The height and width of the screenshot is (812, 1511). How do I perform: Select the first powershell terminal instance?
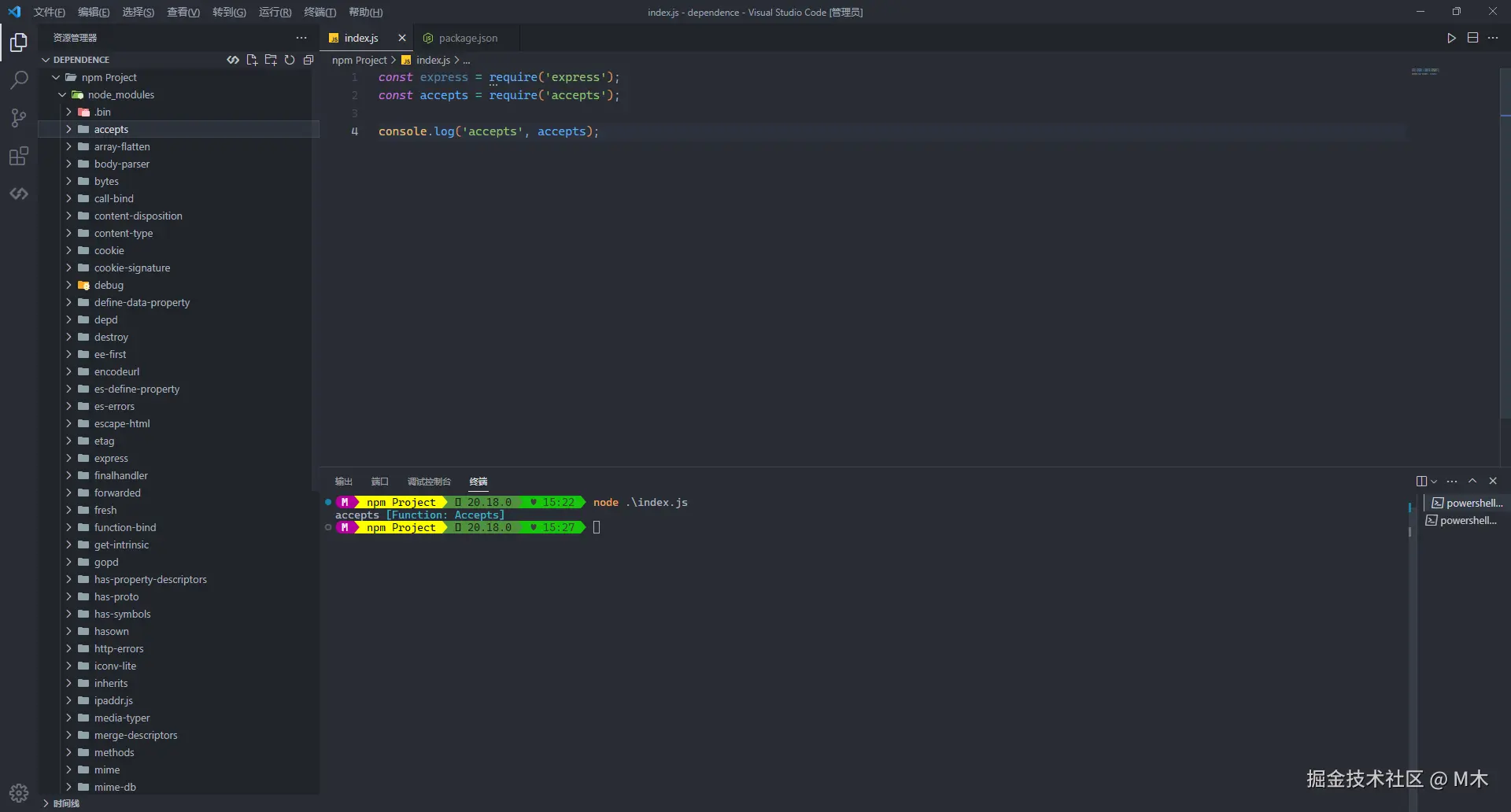1467,504
